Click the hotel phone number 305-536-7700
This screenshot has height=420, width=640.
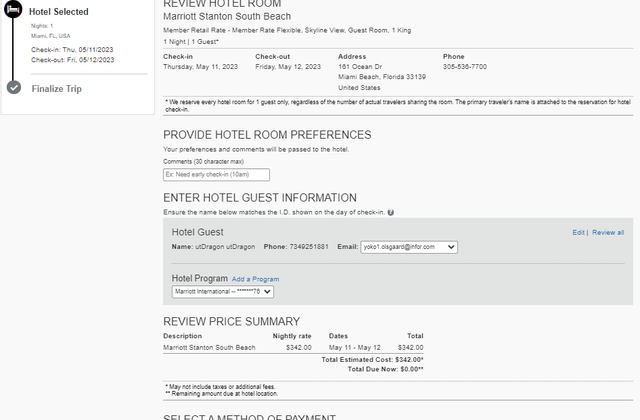pos(465,67)
